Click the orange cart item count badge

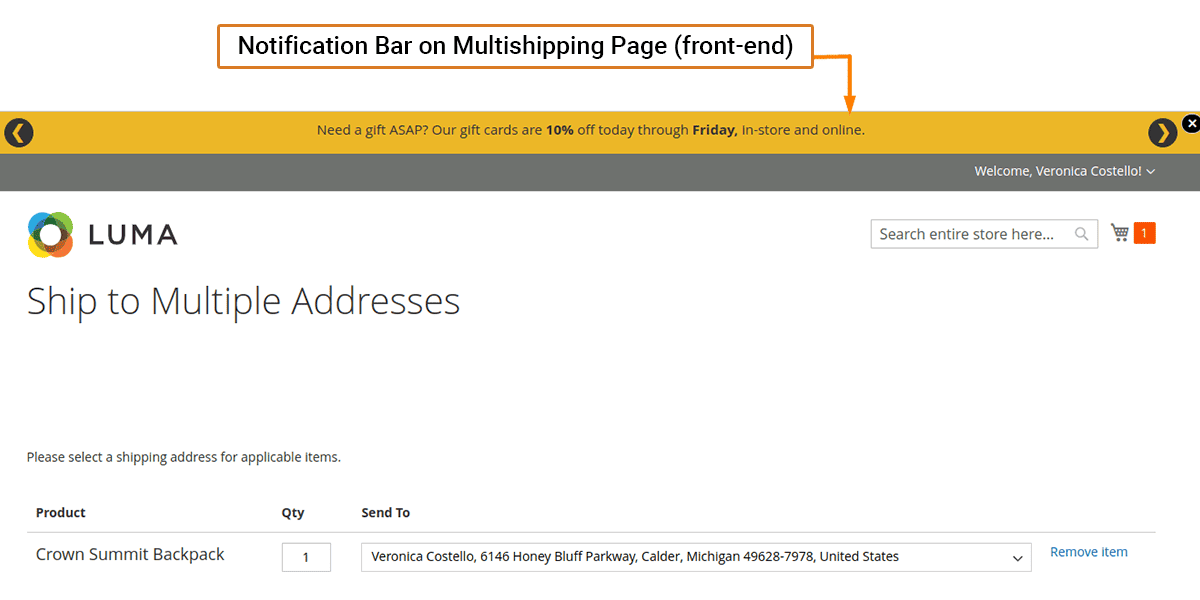coord(1144,233)
